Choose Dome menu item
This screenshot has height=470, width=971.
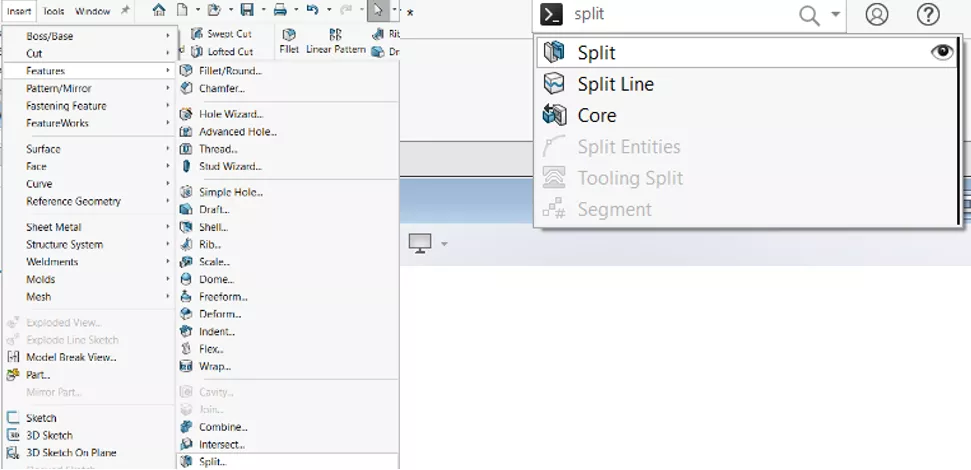(x=287, y=279)
